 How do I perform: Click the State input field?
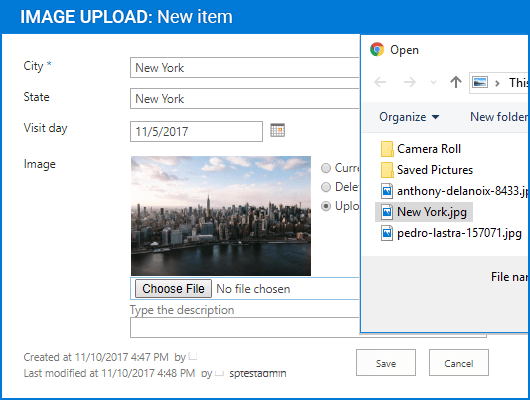244,99
